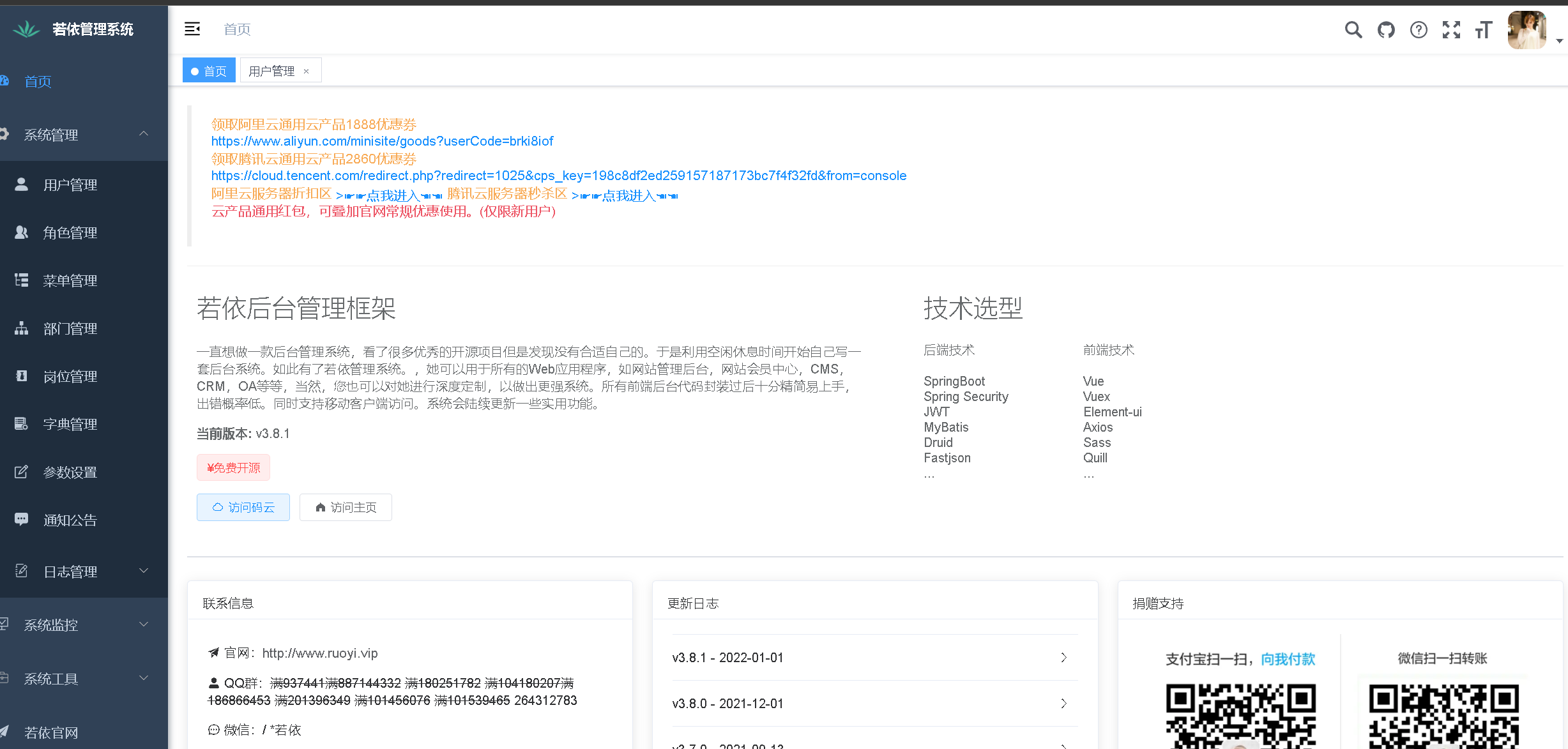Click 点我进入 after 腾讯云服务器秒杀区
This screenshot has height=749, width=1568.
point(625,195)
